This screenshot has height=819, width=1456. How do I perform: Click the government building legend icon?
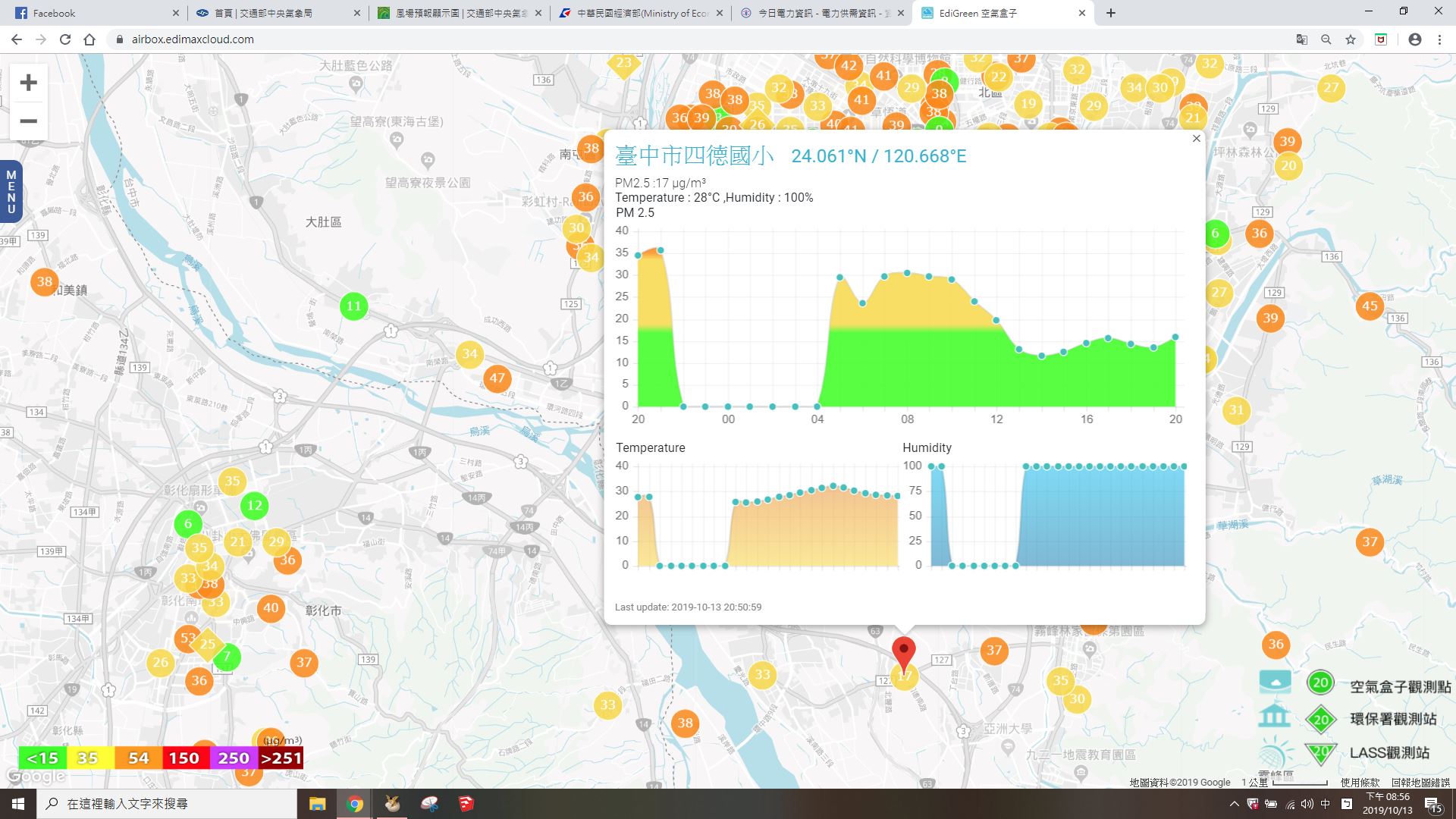pos(1274,717)
